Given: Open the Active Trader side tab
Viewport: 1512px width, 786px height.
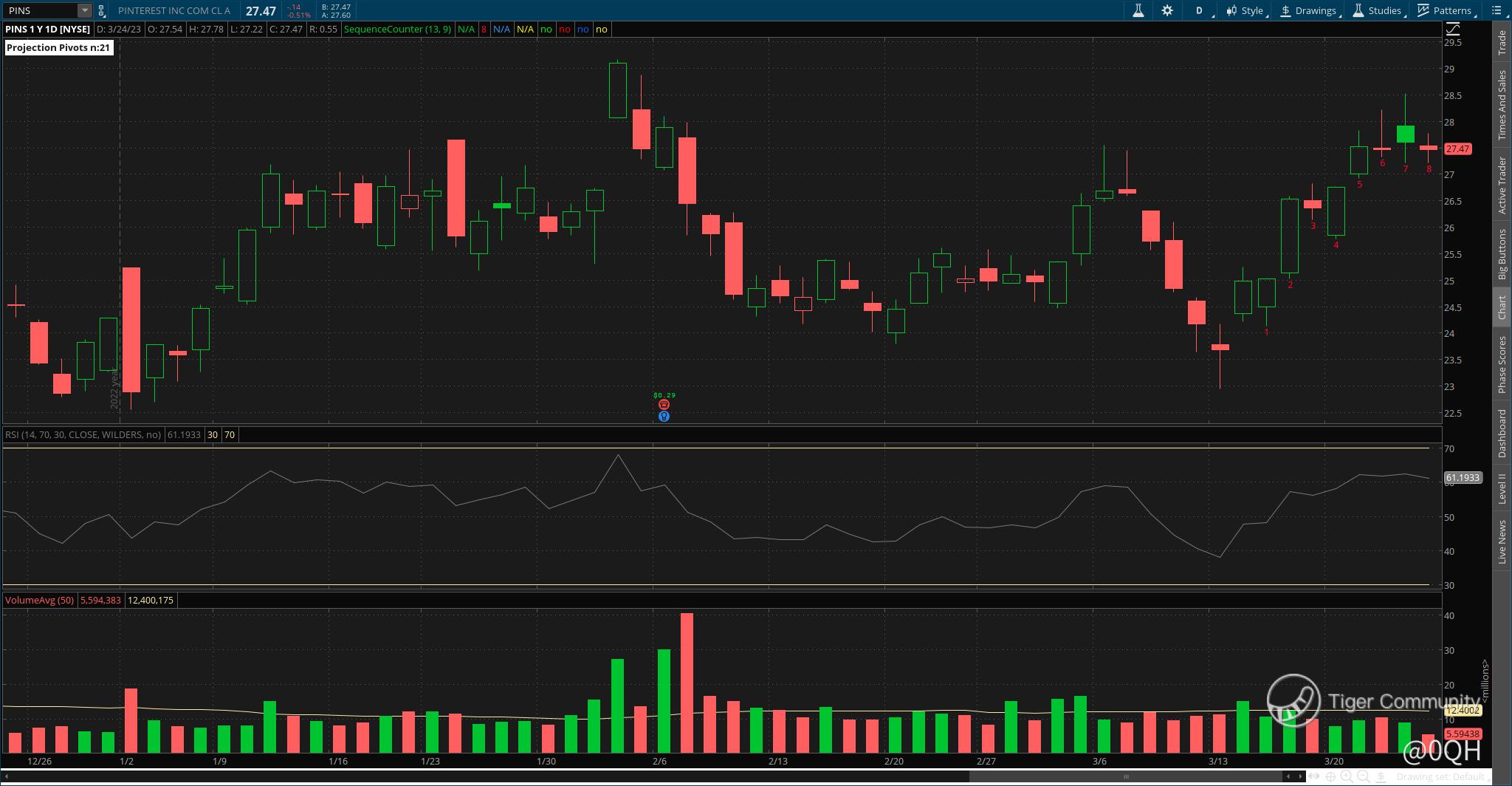Looking at the screenshot, I should coord(1502,185).
